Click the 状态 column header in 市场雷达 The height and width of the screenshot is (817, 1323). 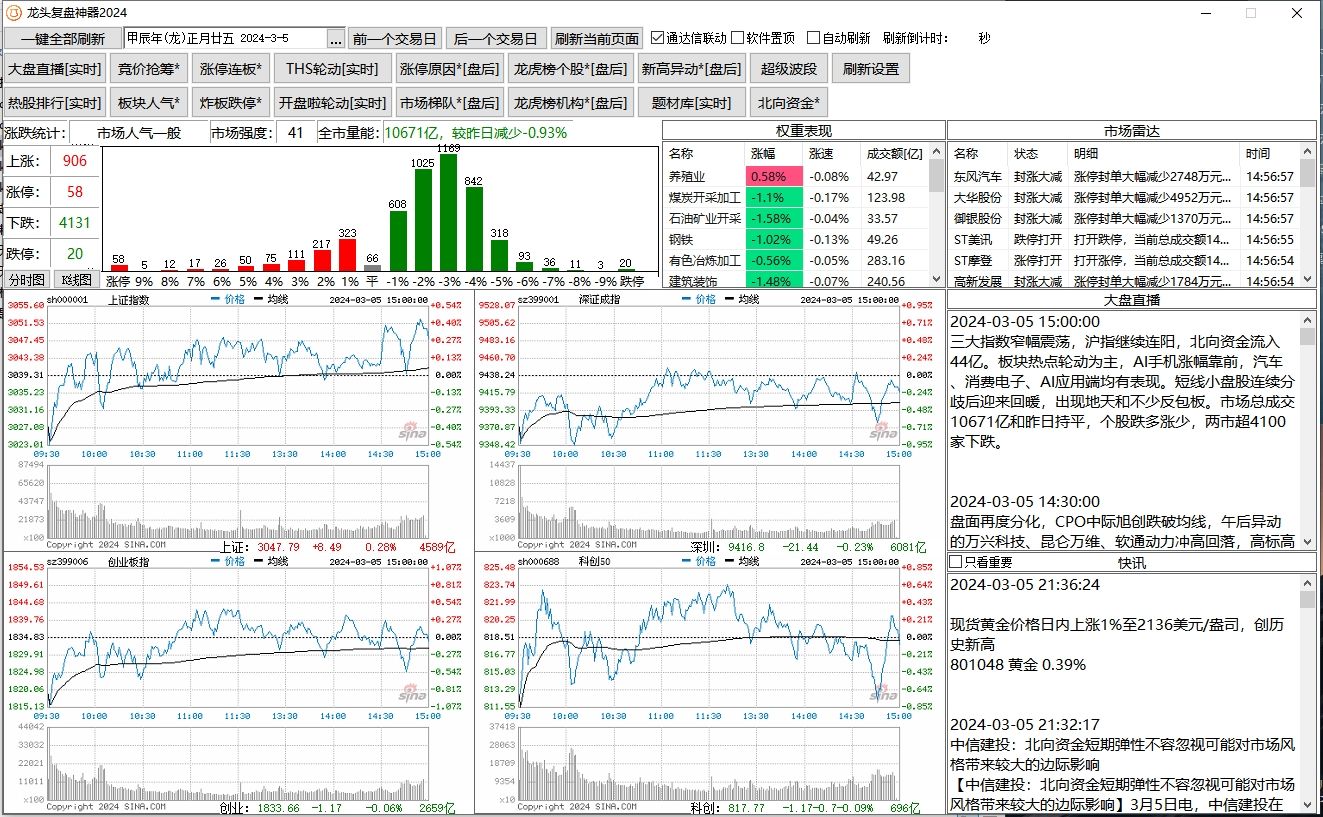click(1039, 154)
